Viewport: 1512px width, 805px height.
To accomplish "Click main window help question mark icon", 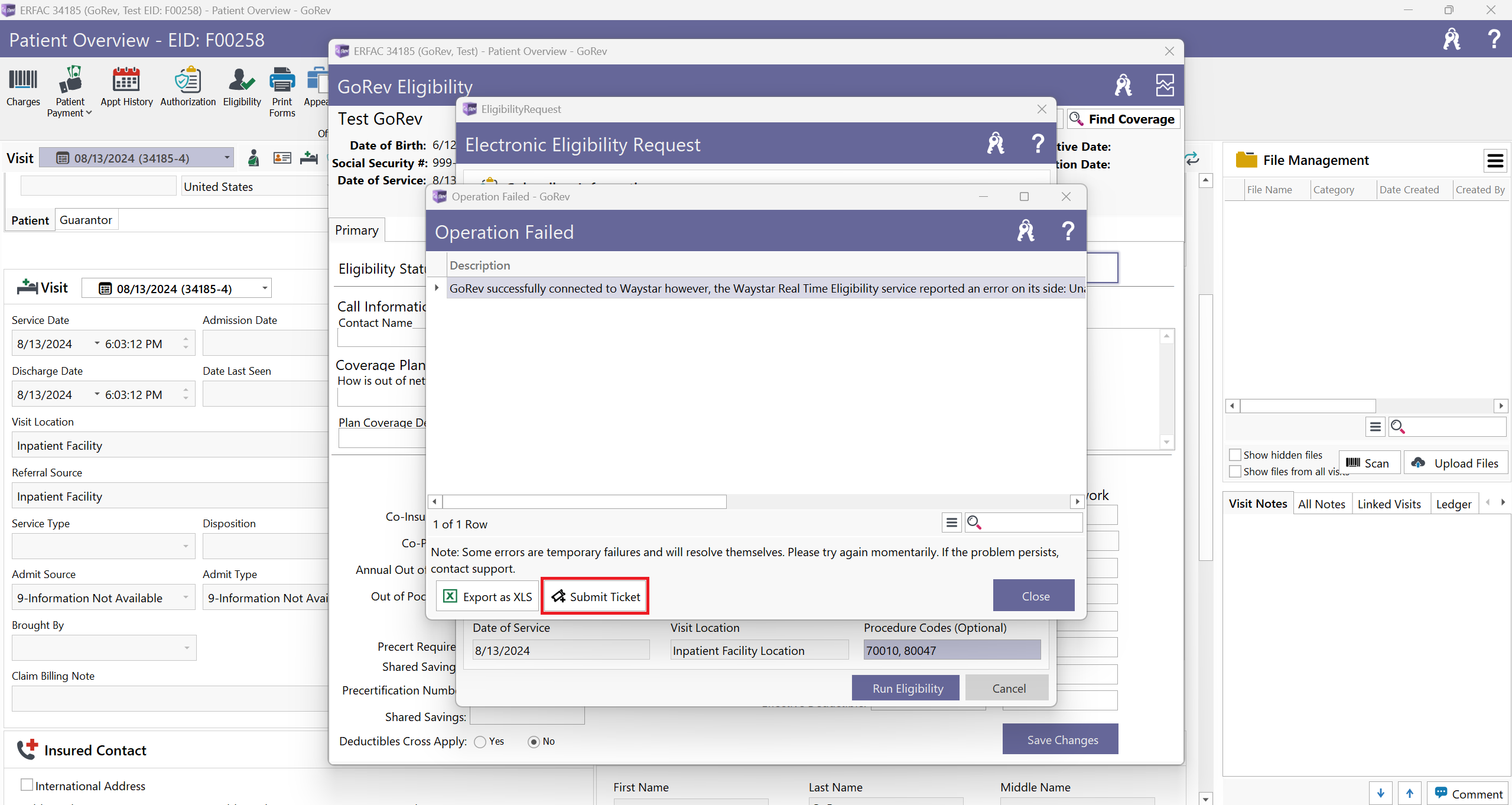I will click(x=1494, y=40).
